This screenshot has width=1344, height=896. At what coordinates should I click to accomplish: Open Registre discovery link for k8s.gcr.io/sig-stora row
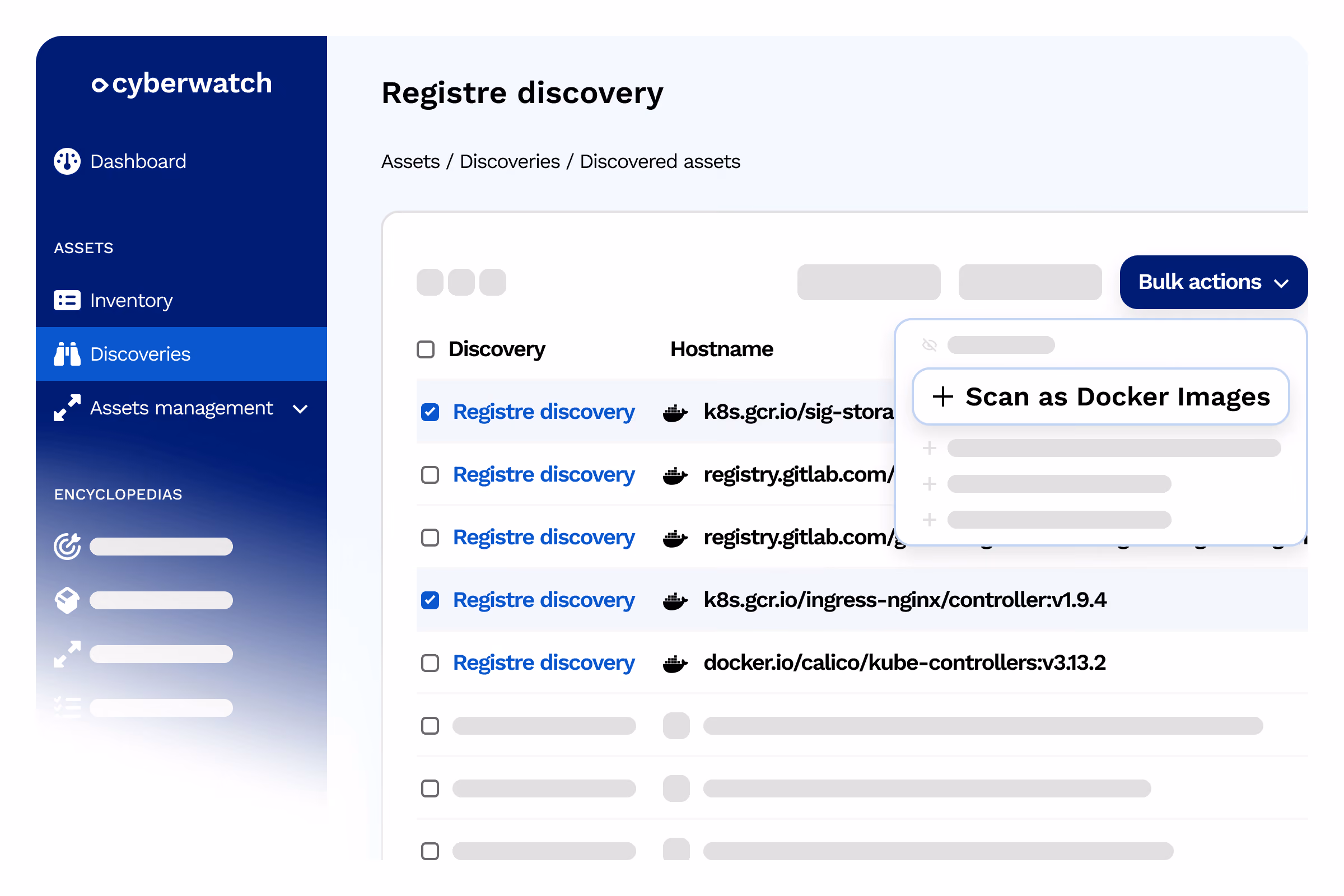543,412
